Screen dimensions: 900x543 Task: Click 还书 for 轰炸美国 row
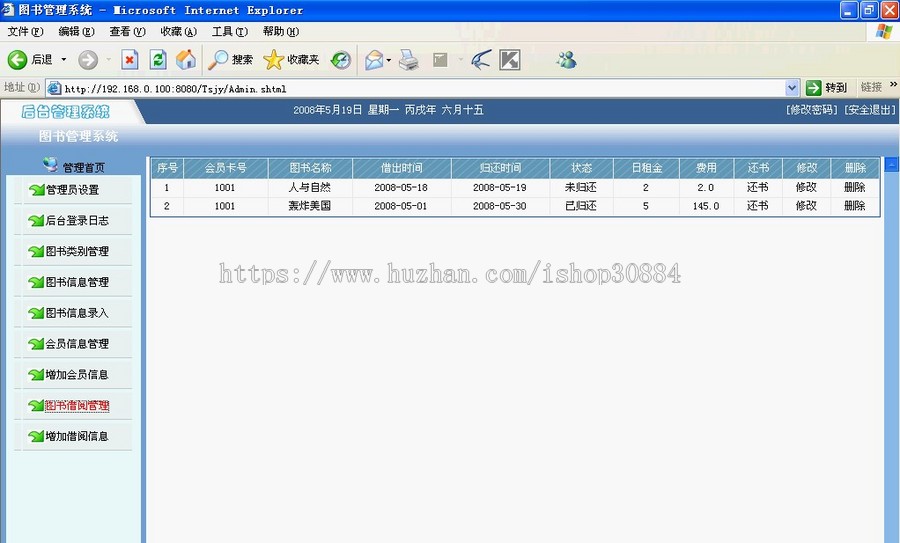pyautogui.click(x=758, y=205)
